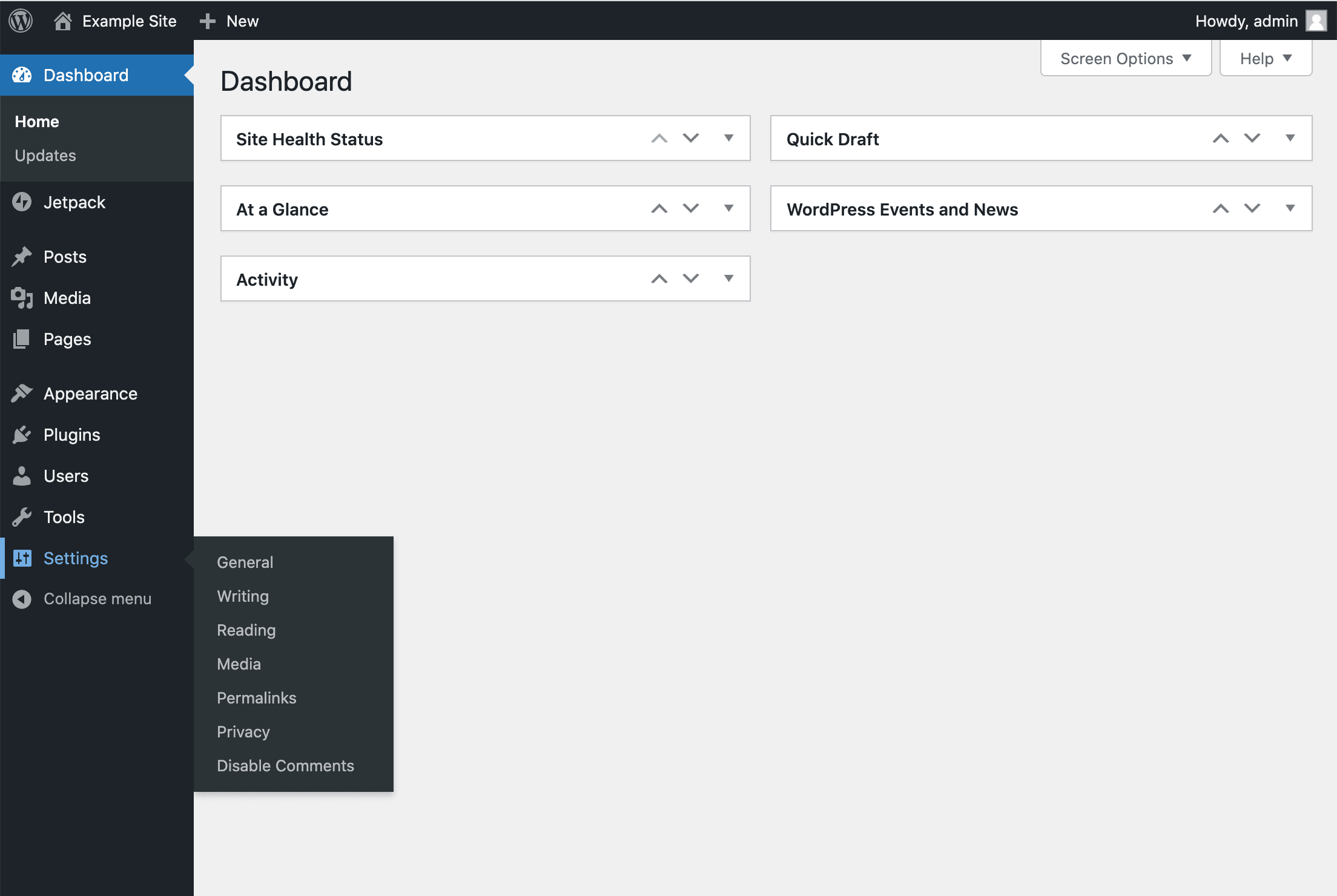Click the Howdy, admin account link
The image size is (1337, 896).
(x=1246, y=20)
